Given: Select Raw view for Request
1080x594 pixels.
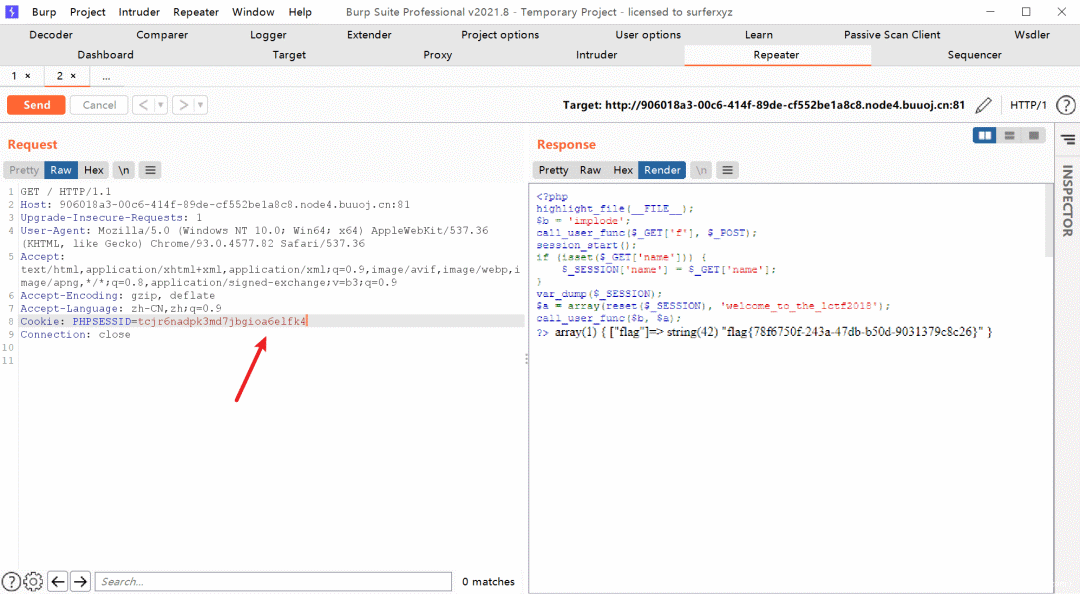Looking at the screenshot, I should pos(61,170).
